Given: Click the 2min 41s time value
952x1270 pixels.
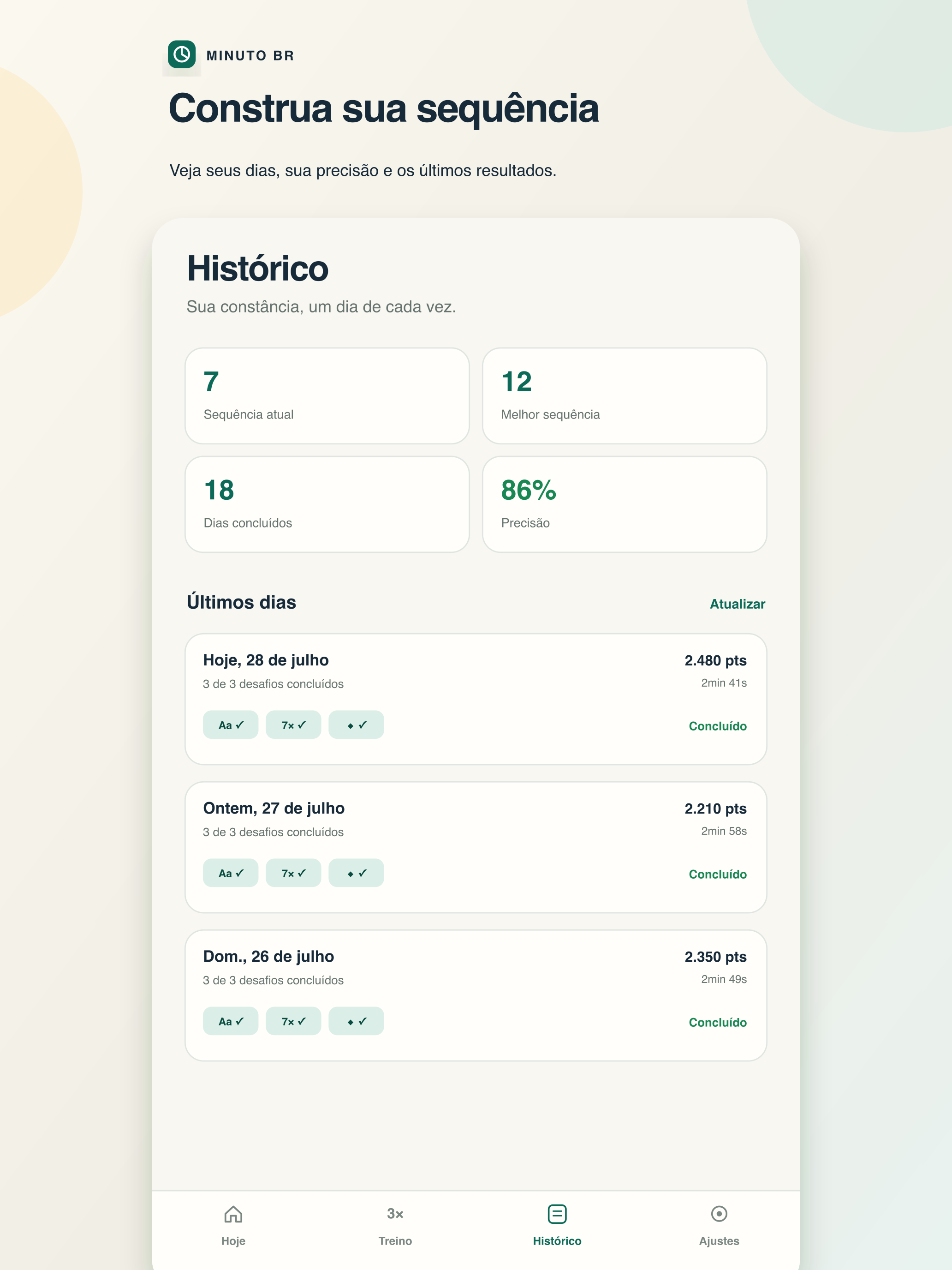Looking at the screenshot, I should pos(724,683).
